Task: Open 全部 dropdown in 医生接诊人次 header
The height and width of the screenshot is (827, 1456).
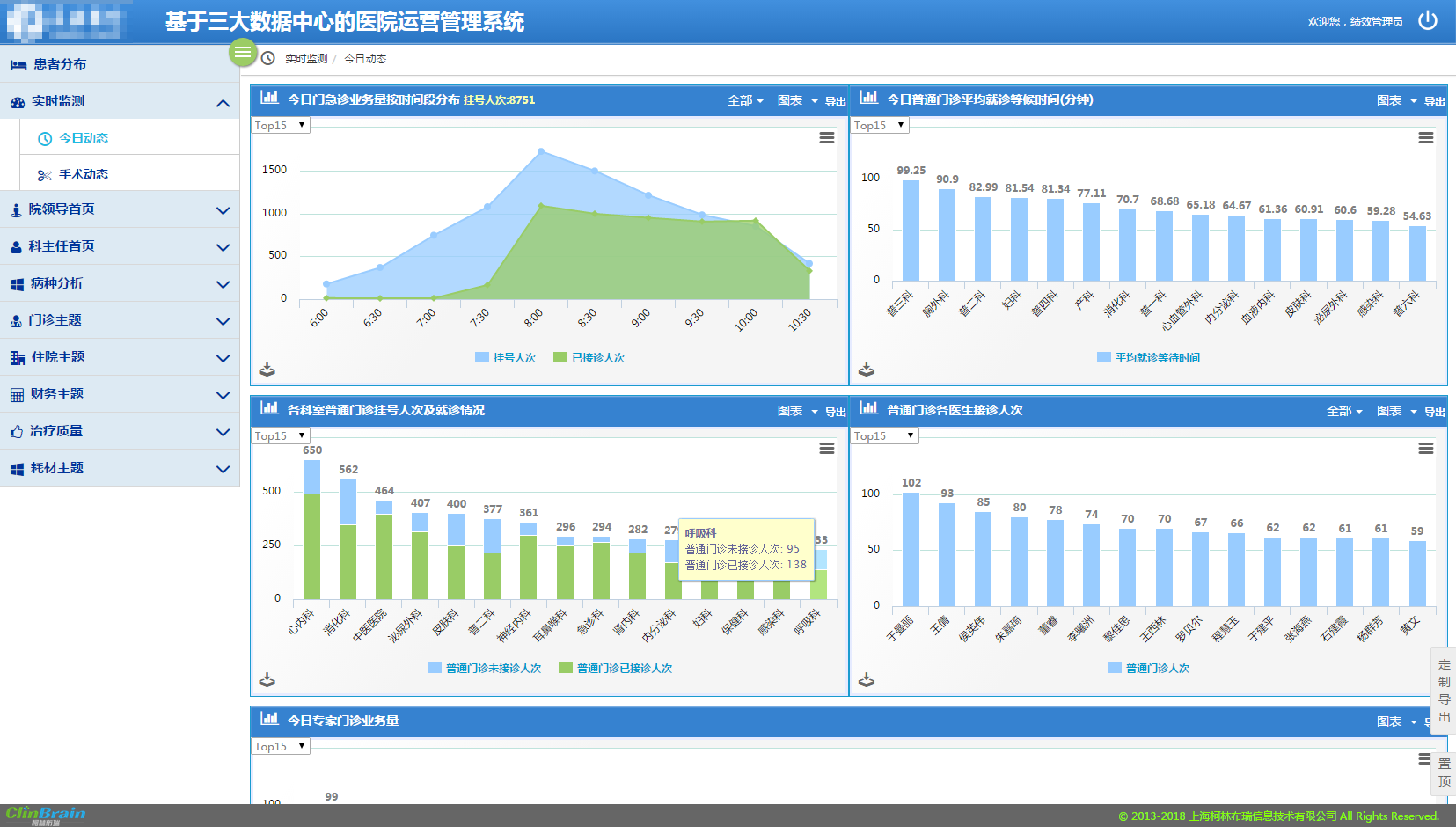Action: 1344,411
